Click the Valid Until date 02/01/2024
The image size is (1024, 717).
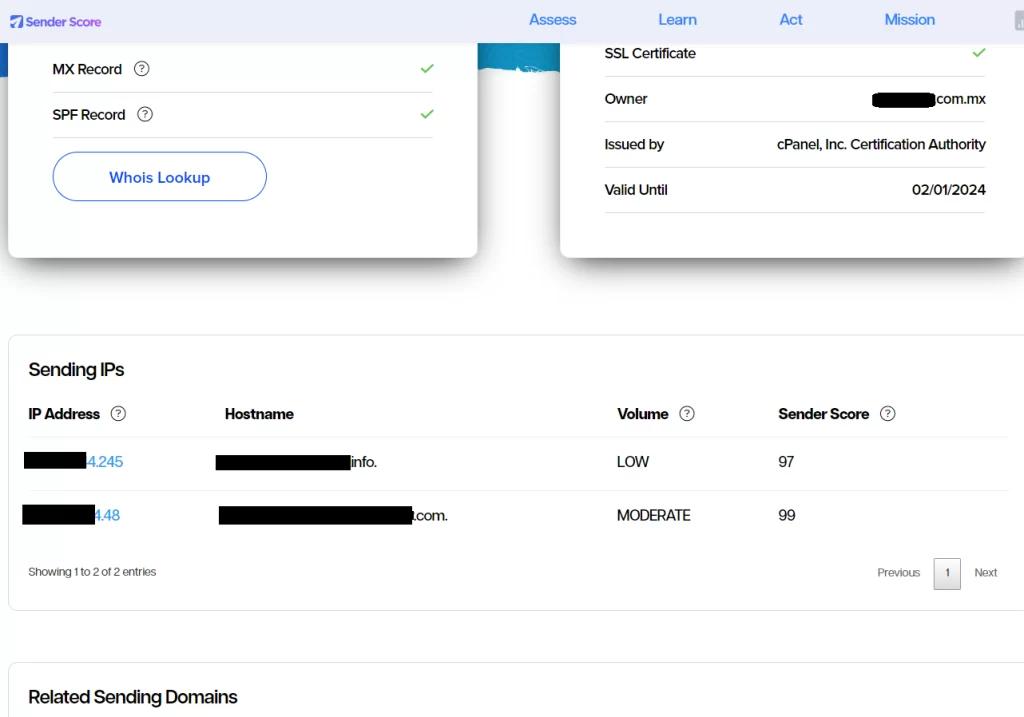pyautogui.click(x=948, y=190)
